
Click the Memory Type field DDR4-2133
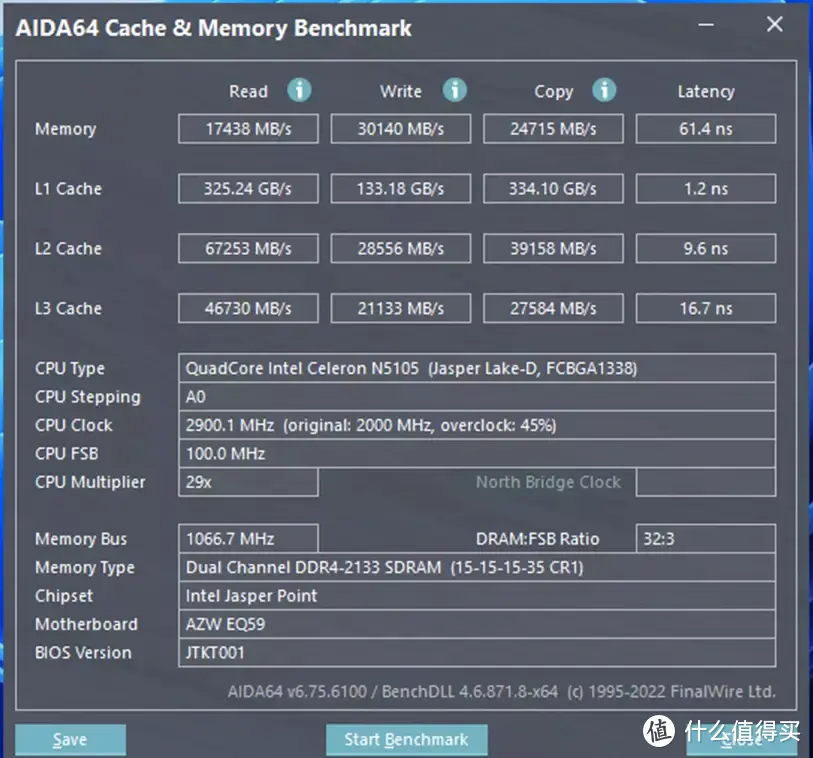click(x=477, y=567)
